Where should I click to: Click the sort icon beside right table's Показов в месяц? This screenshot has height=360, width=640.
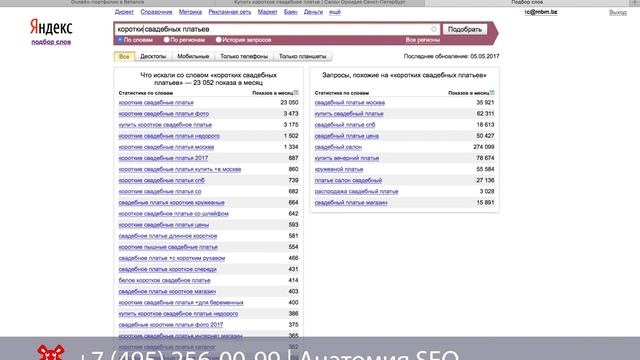pyautogui.click(x=492, y=93)
